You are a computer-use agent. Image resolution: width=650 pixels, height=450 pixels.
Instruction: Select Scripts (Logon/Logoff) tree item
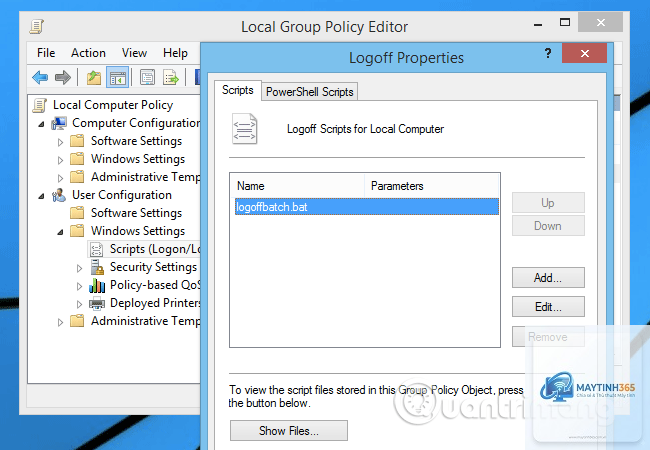tap(155, 249)
